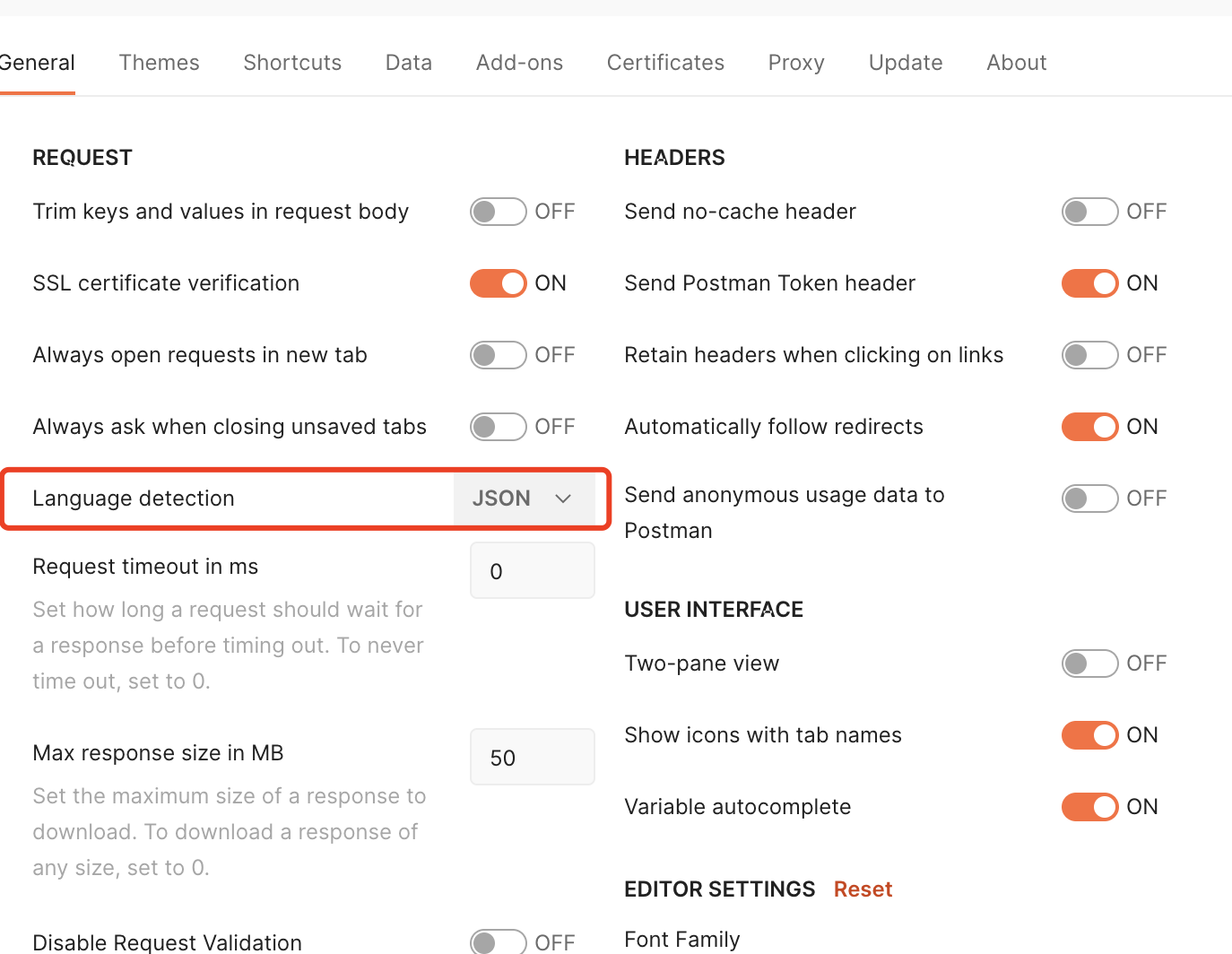Screen dimensions: 1232x954
Task: Enable Send anonymous usage data to Postman
Action: 1089,499
